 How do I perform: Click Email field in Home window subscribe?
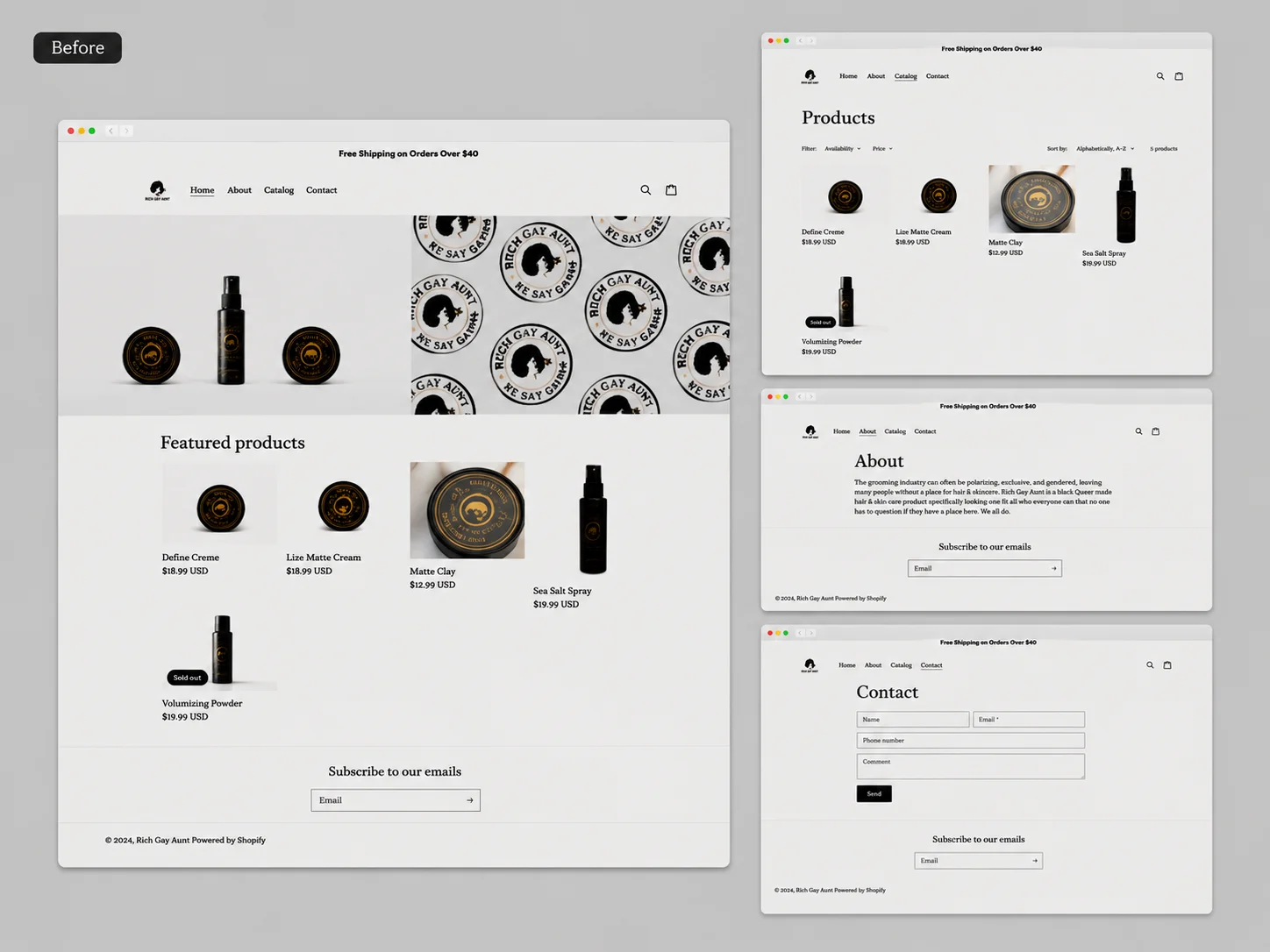click(396, 800)
